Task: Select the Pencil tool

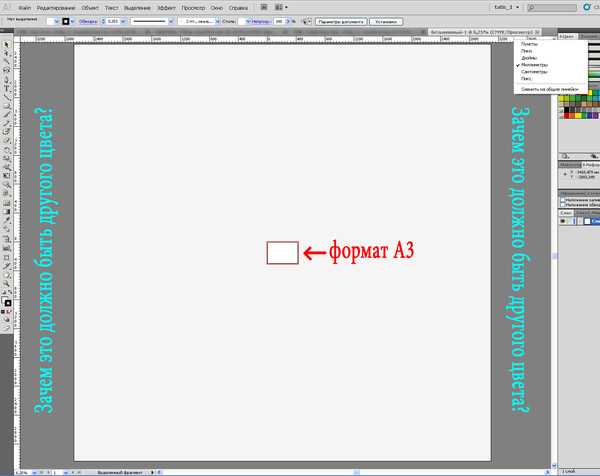Action: [7, 123]
